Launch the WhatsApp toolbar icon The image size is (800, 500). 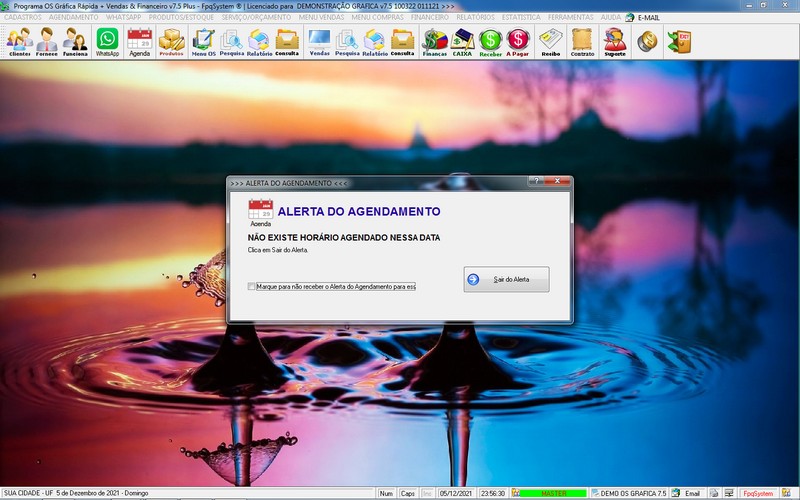107,42
